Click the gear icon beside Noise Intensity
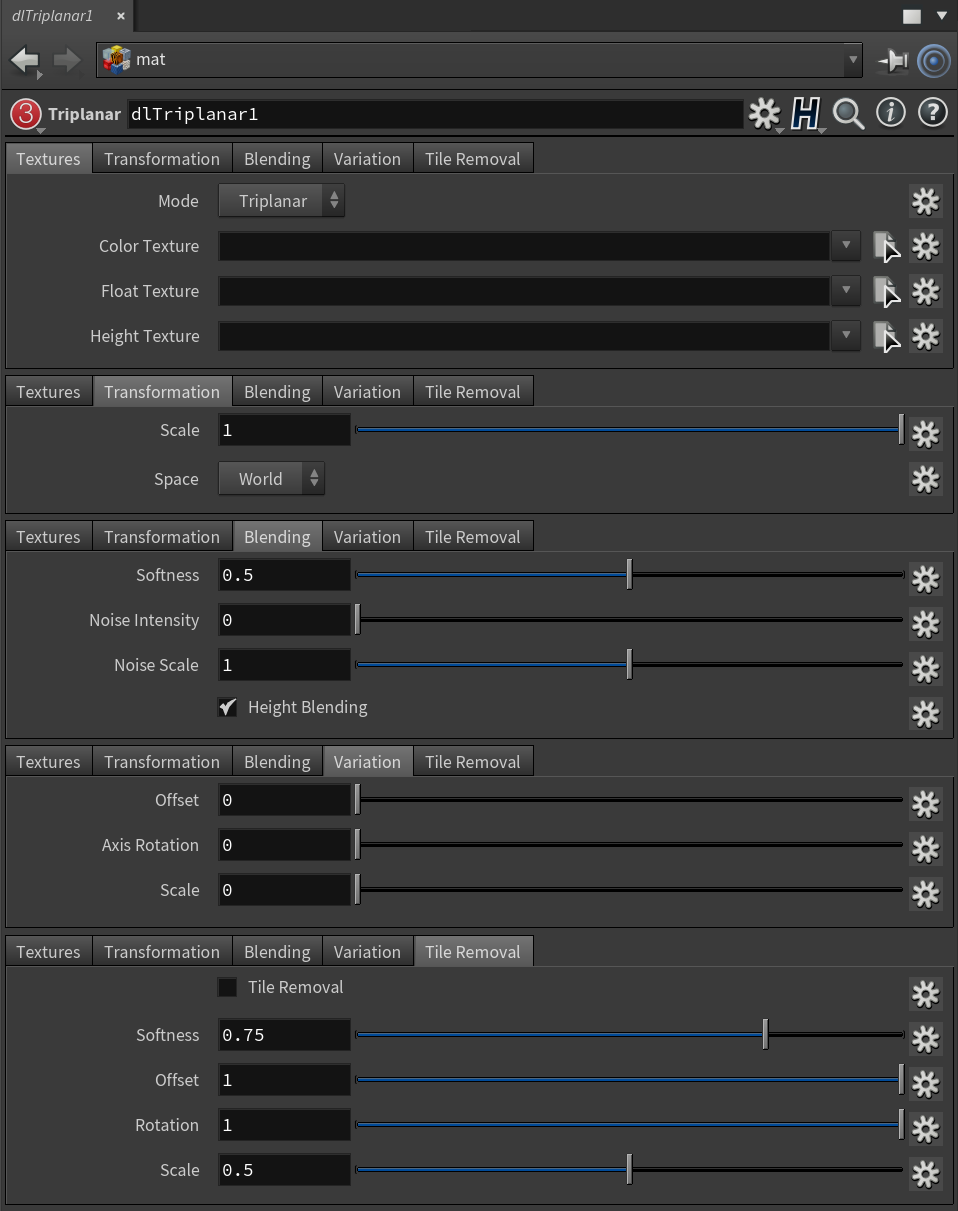Screen dimensions: 958x1211 coord(925,622)
